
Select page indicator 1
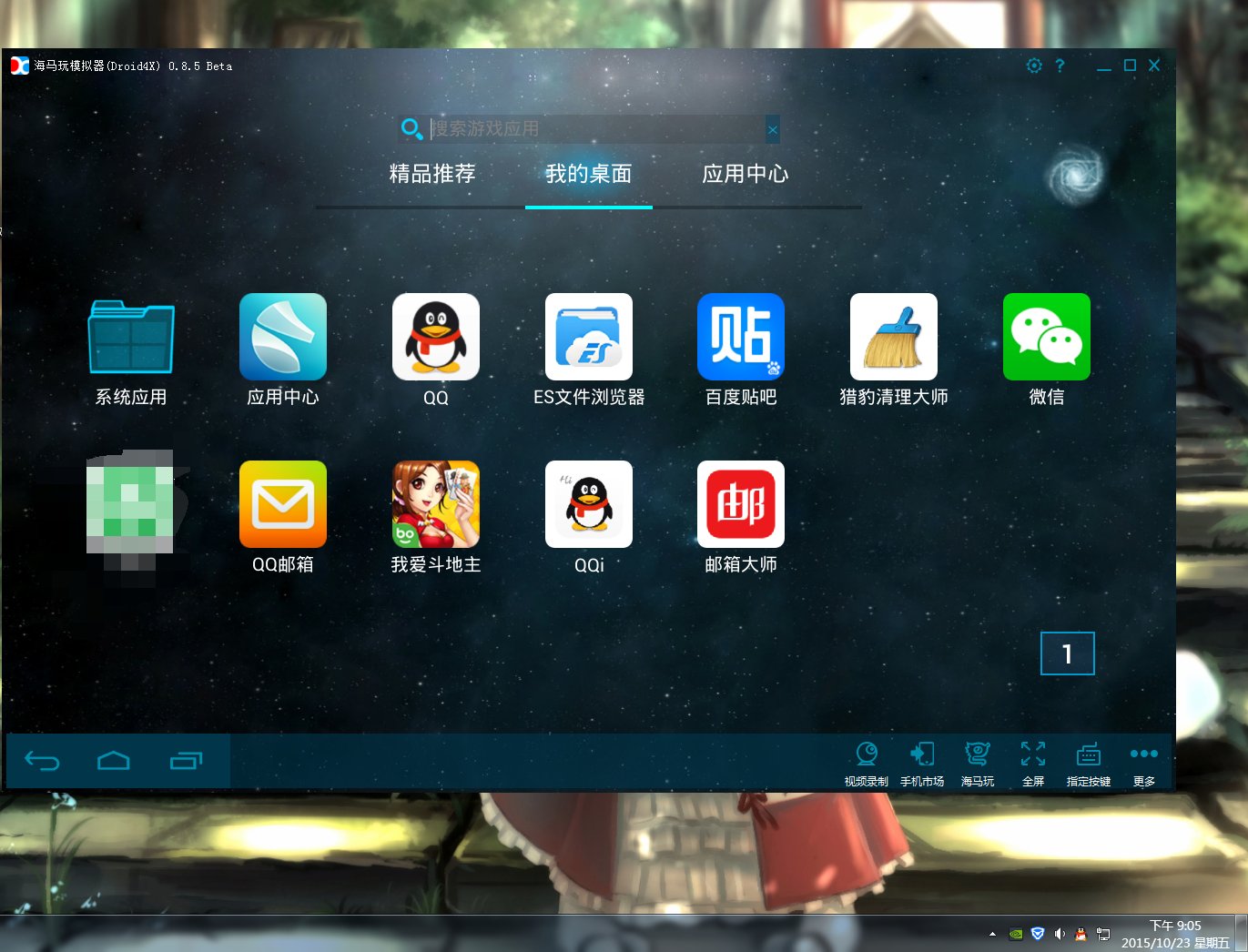tap(1068, 653)
